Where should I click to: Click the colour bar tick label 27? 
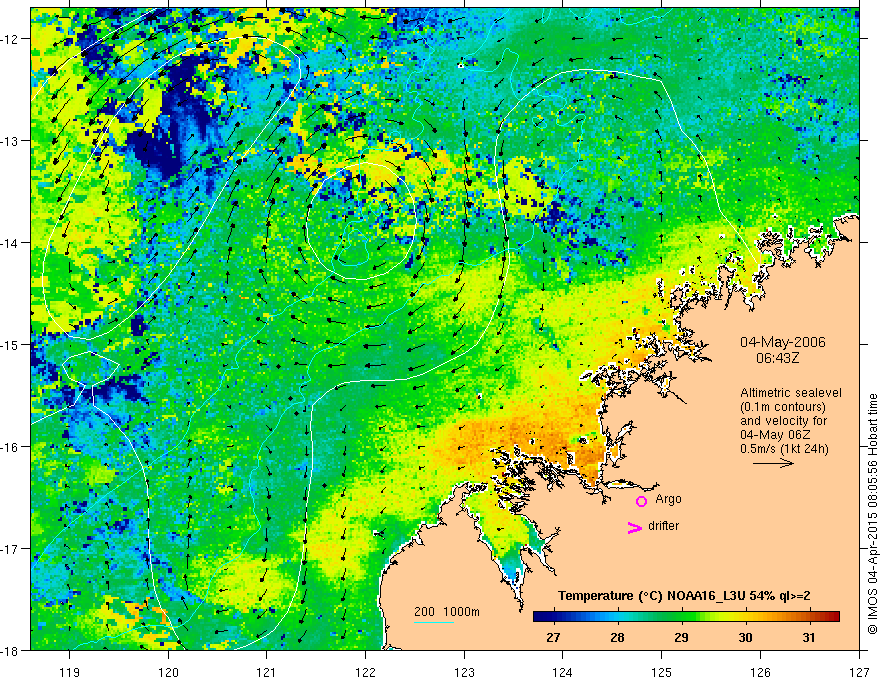point(553,637)
